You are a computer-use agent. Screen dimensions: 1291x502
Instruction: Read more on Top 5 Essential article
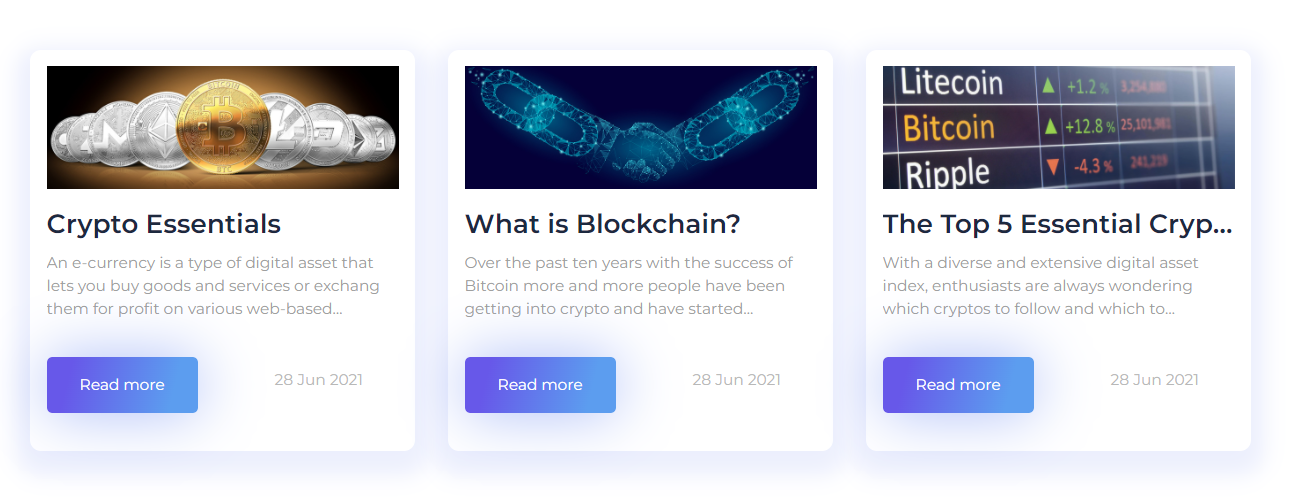coord(958,385)
